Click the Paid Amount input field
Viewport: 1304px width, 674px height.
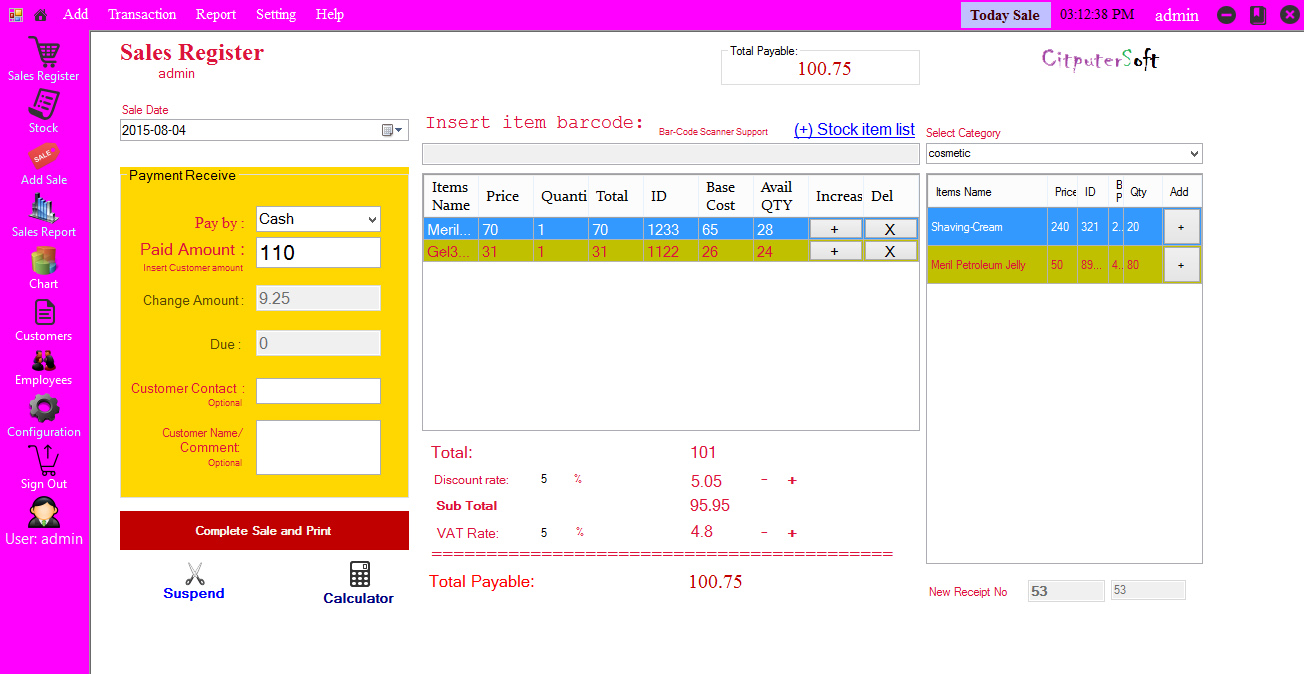tap(317, 252)
